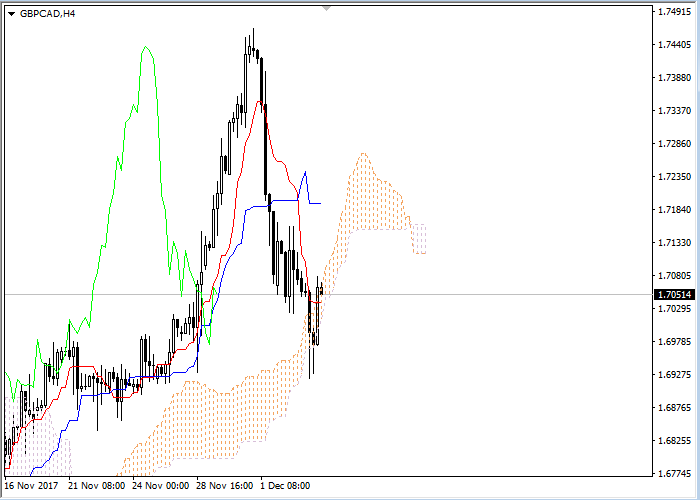700x500 pixels.
Task: Click price scale value 1.74915
Action: pos(675,12)
